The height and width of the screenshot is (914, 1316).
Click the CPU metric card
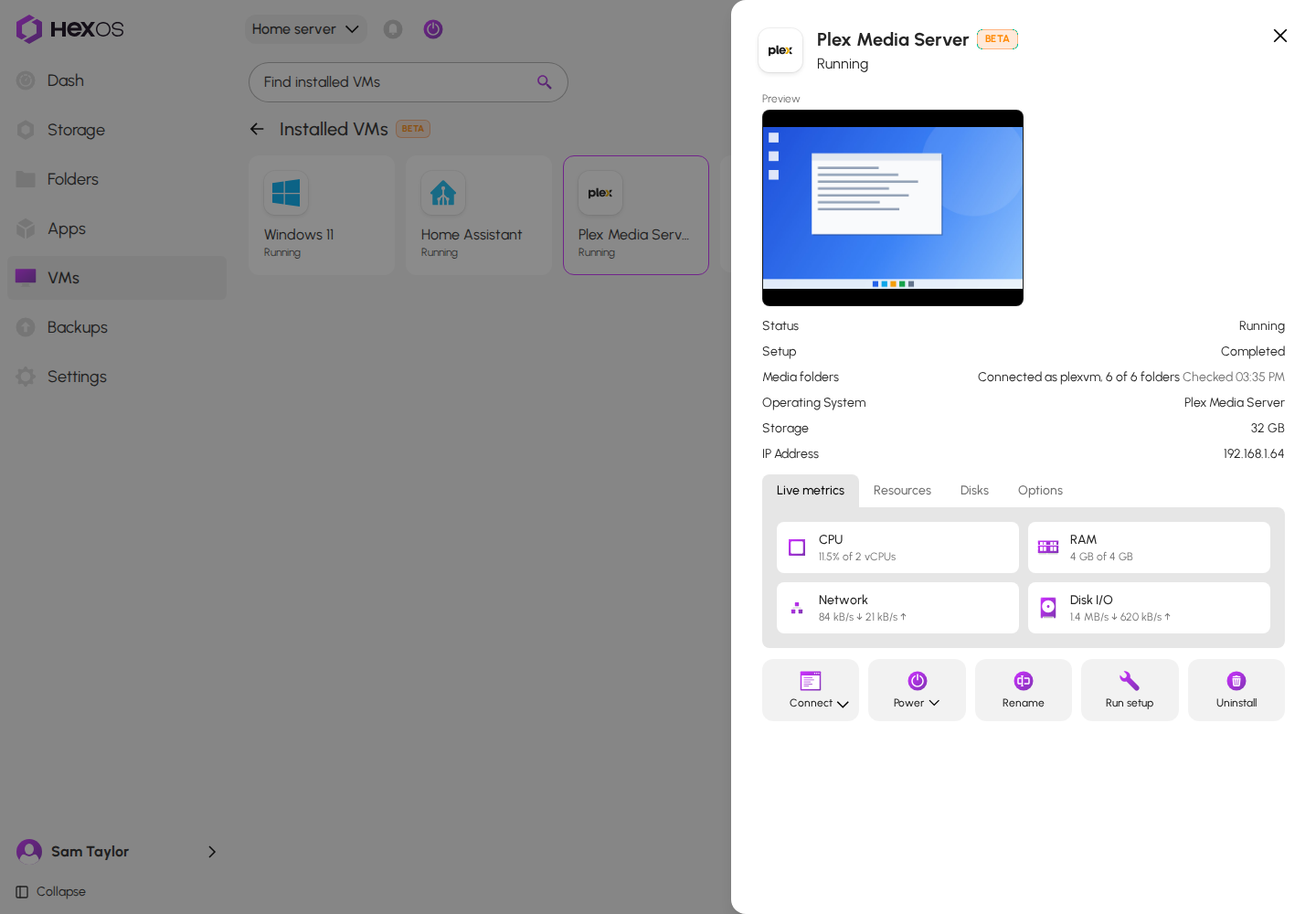(897, 547)
